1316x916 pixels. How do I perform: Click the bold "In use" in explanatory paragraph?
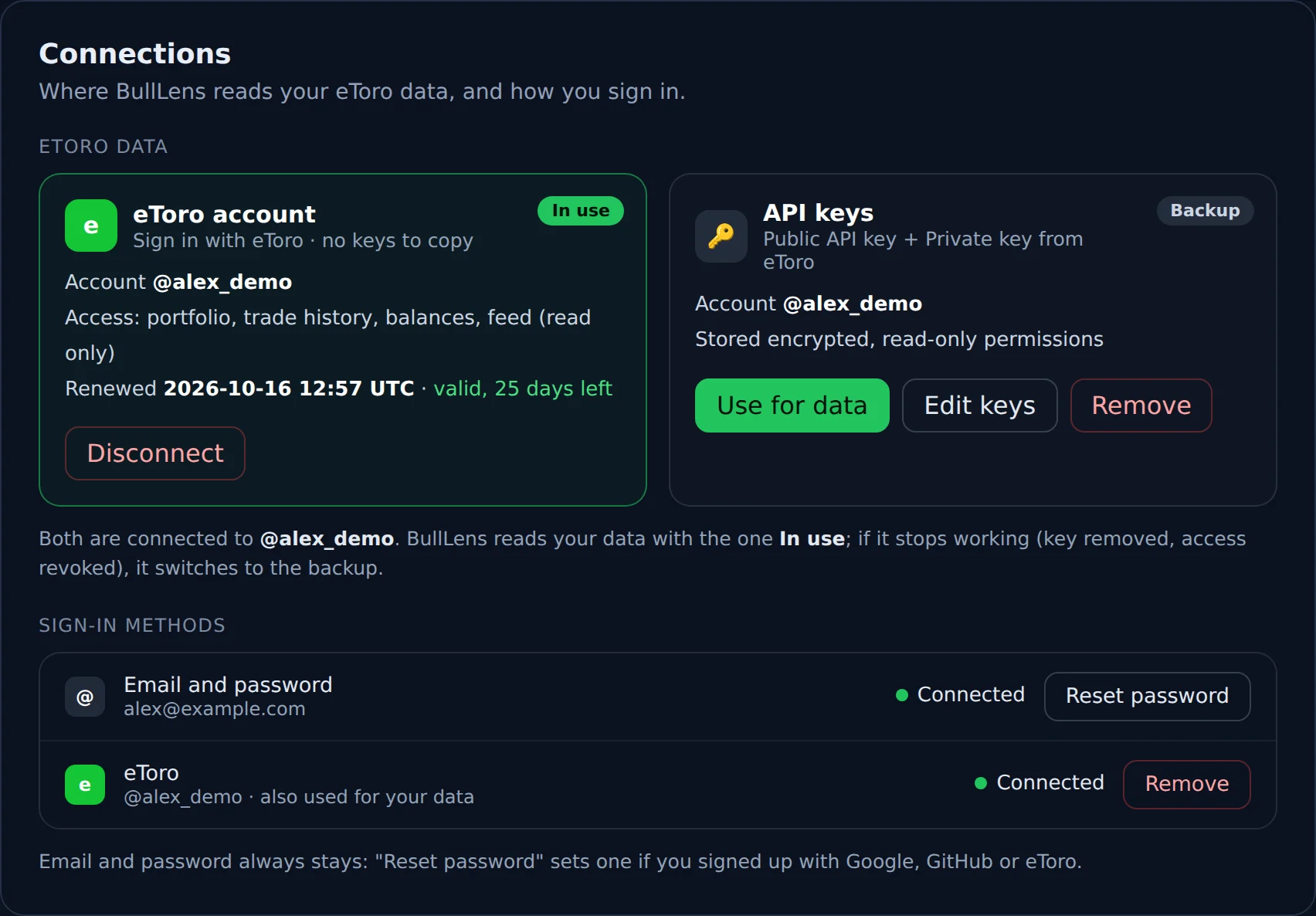coord(812,538)
